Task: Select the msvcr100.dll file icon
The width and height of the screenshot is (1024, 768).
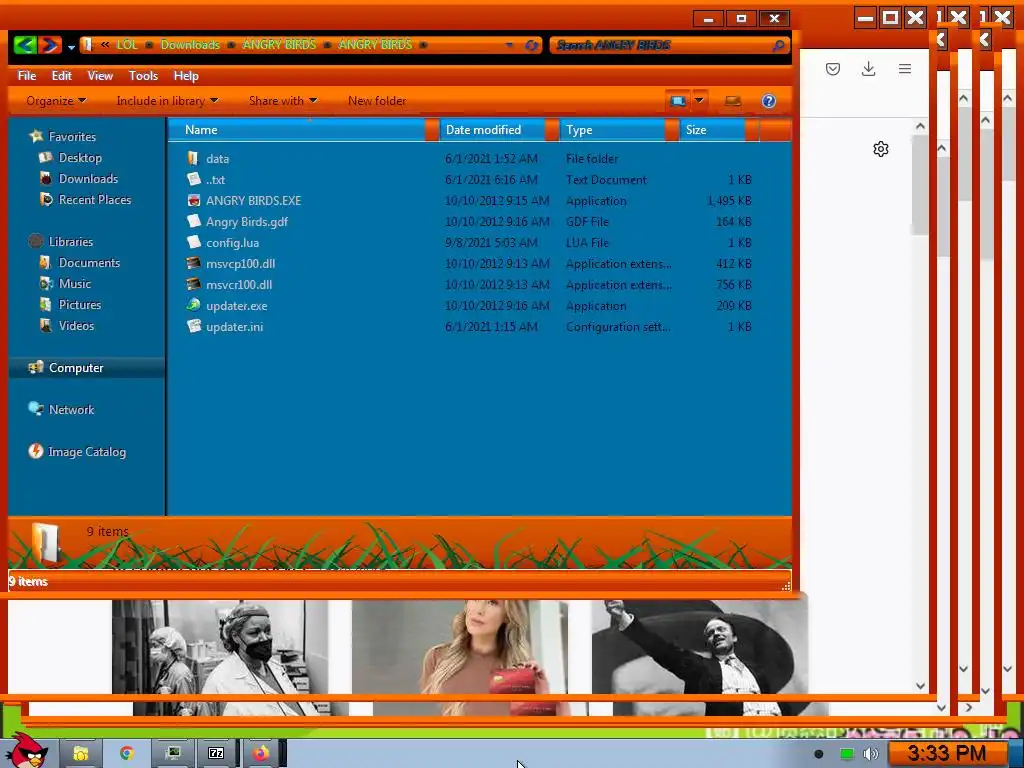Action: coord(193,284)
